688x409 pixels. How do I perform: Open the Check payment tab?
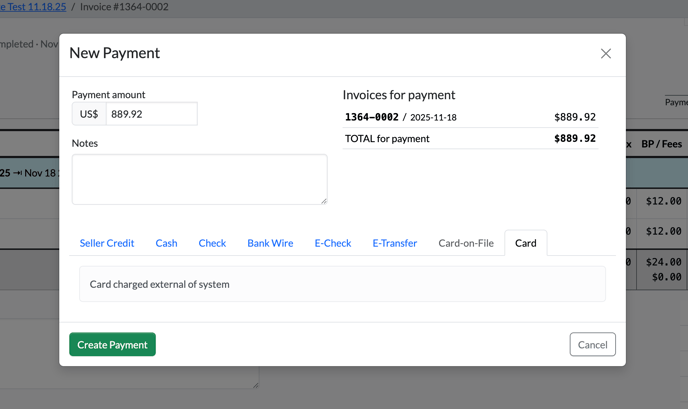(x=212, y=243)
